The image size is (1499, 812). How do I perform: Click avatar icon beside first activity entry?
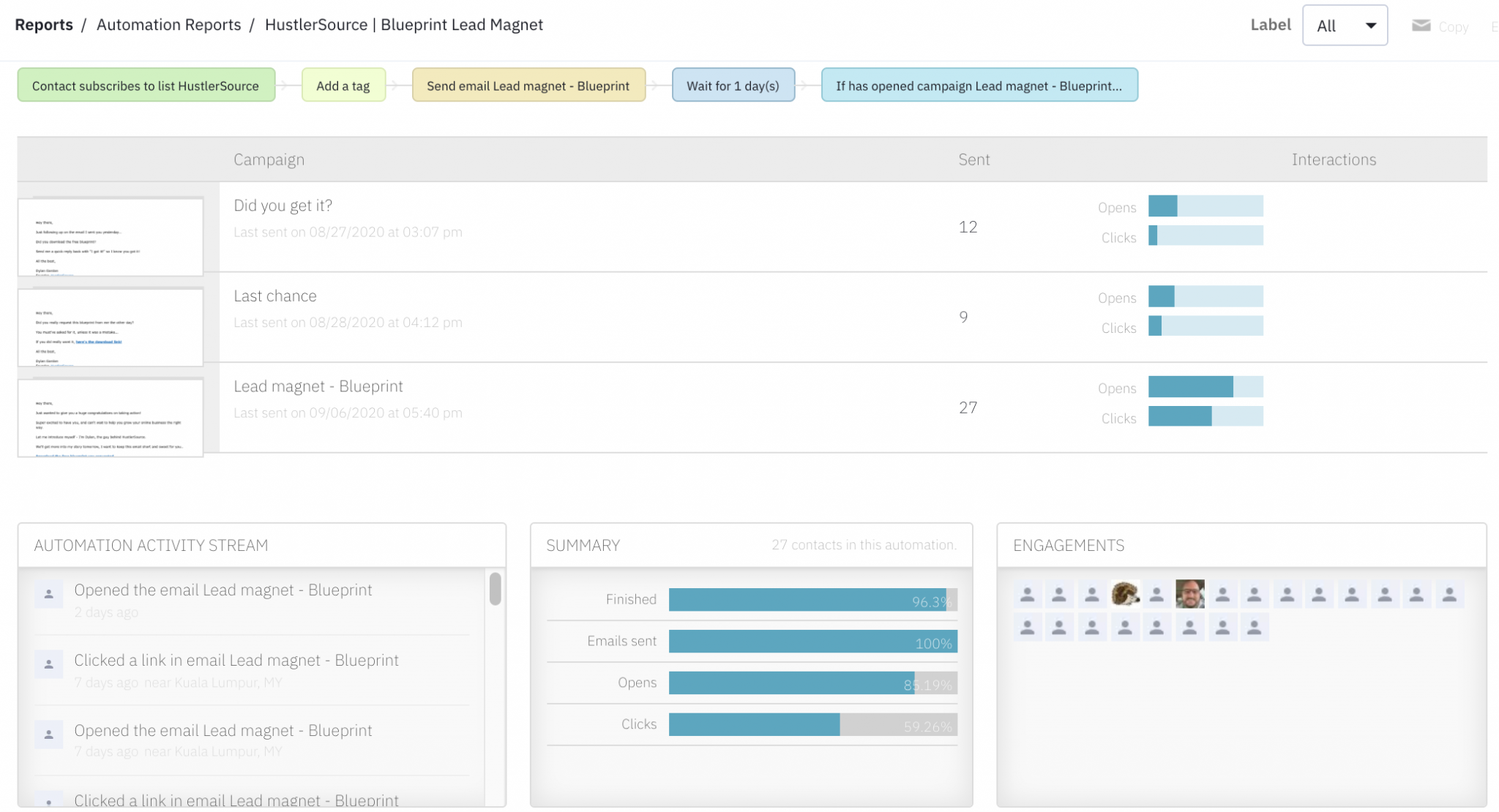tap(49, 594)
